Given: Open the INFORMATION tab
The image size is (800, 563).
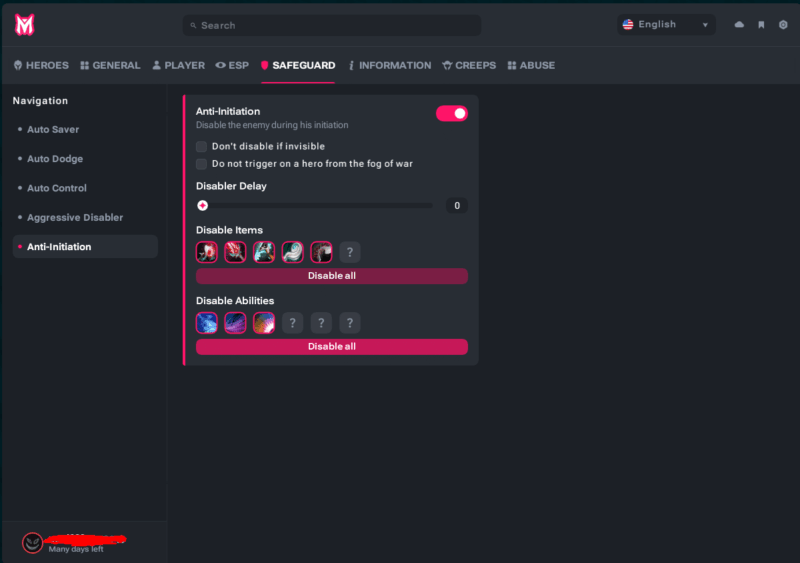Looking at the screenshot, I should (x=390, y=65).
